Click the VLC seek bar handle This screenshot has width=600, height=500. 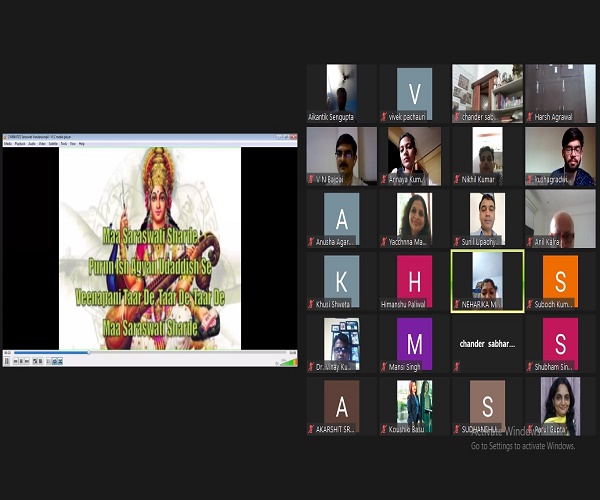coord(89,352)
